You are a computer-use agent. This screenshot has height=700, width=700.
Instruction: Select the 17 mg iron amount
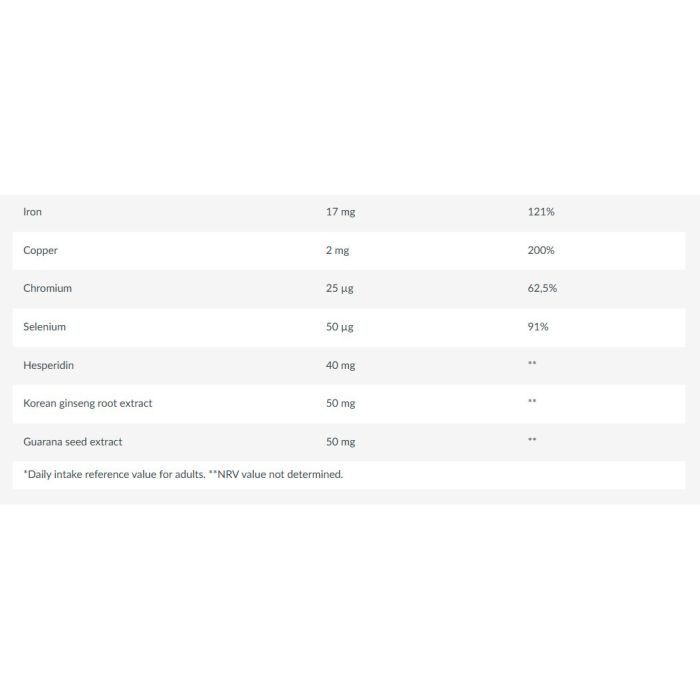pyautogui.click(x=340, y=212)
